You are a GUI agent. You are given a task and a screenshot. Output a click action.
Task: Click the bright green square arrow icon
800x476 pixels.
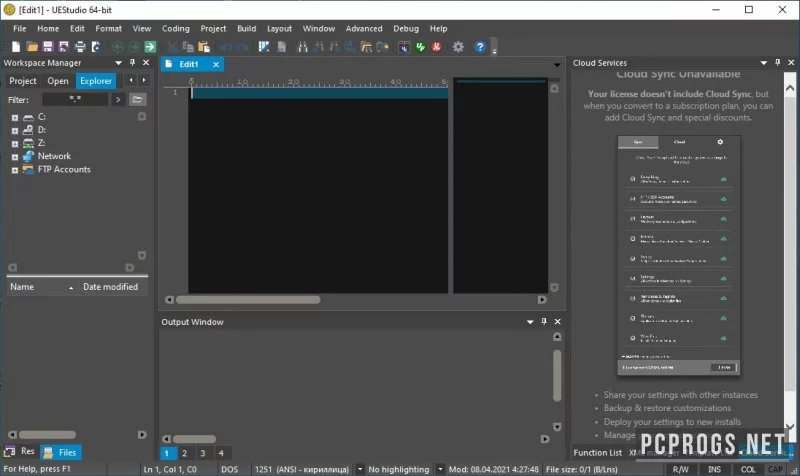point(150,47)
